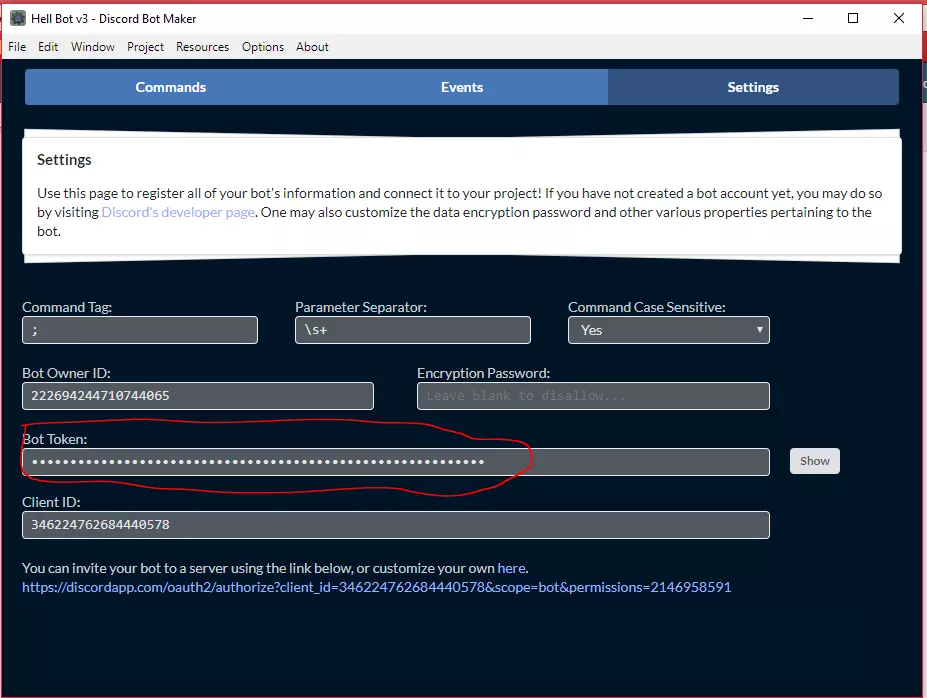Viewport: 927px width, 698px height.
Task: Open the 'here' customize invite link
Action: pyautogui.click(x=511, y=568)
